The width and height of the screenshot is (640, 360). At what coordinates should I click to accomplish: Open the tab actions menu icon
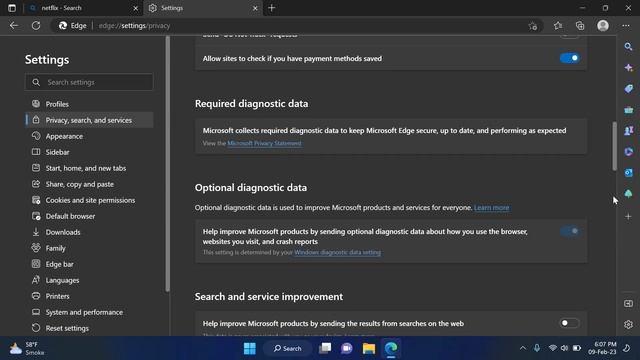click(12, 8)
